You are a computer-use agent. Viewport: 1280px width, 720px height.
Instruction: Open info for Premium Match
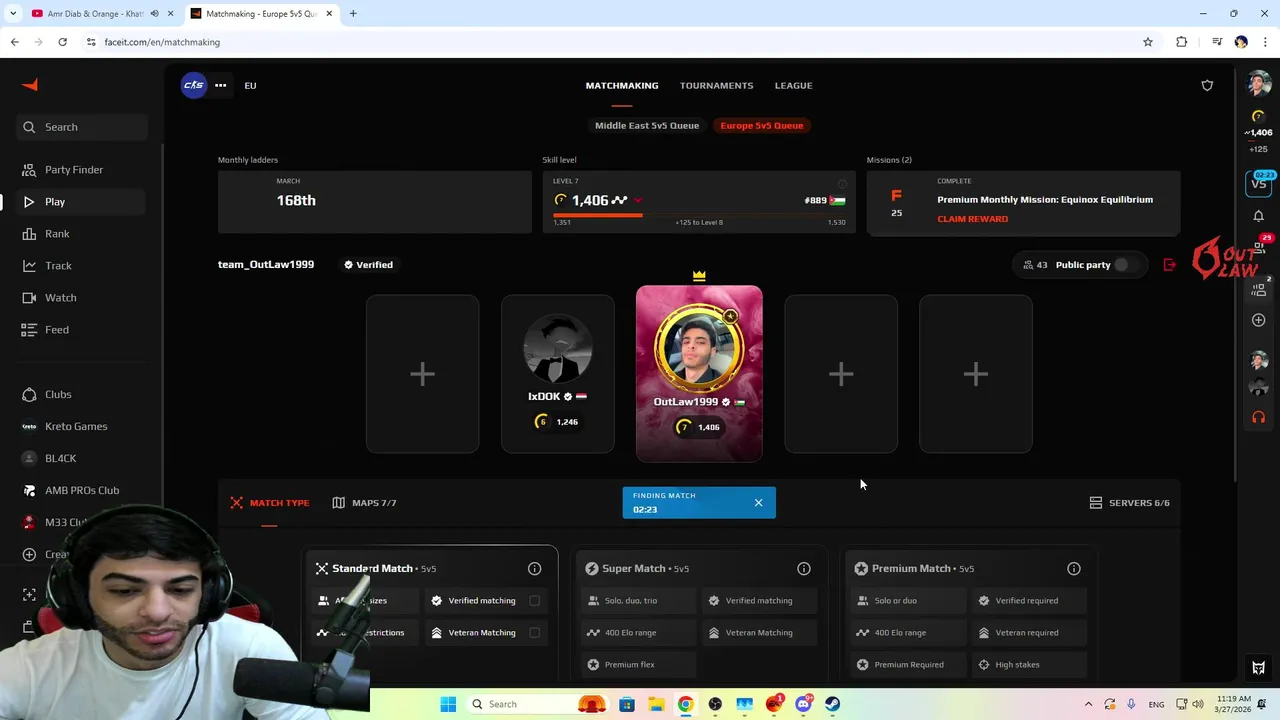(1073, 569)
